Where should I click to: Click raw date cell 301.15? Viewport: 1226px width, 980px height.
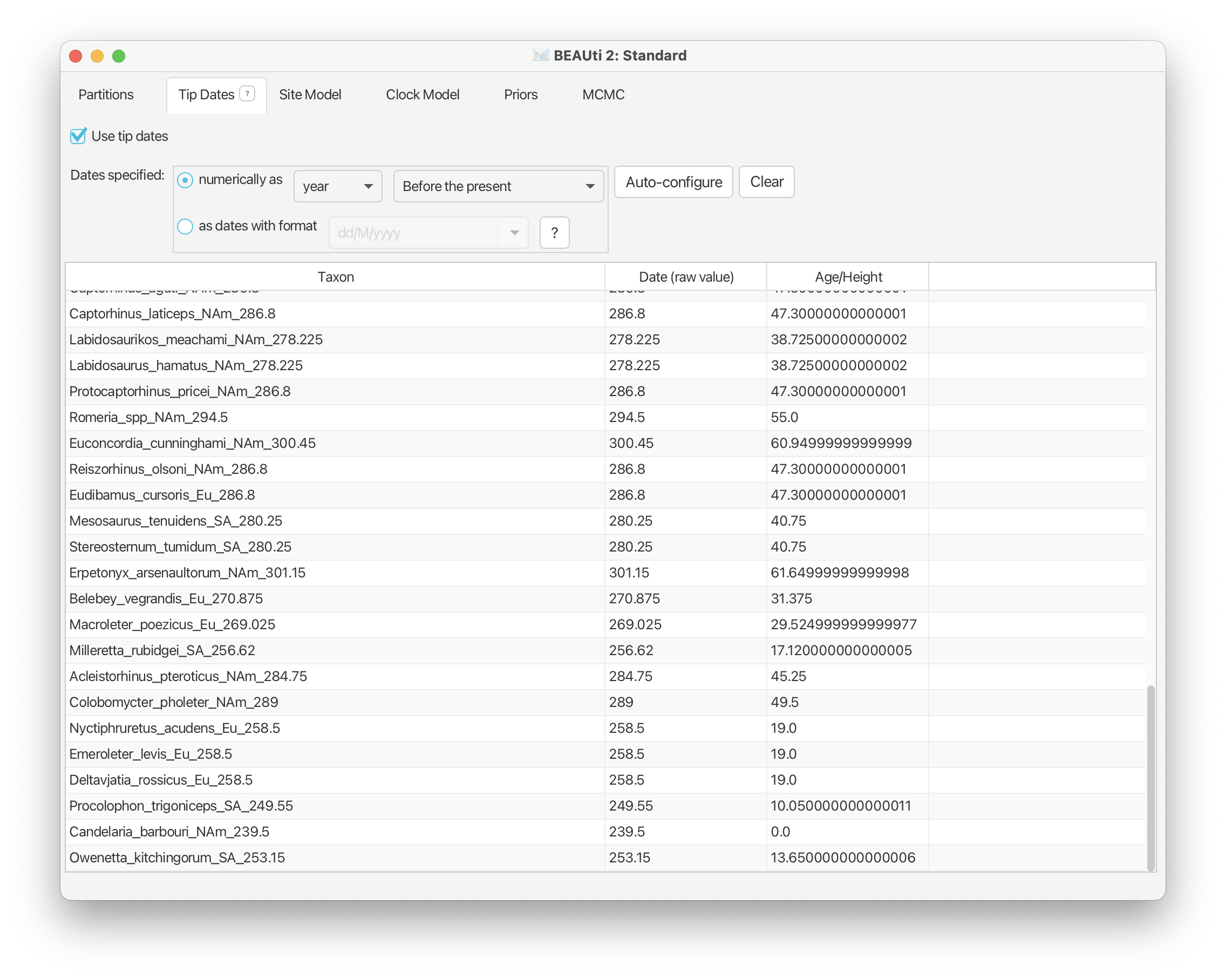tap(686, 572)
